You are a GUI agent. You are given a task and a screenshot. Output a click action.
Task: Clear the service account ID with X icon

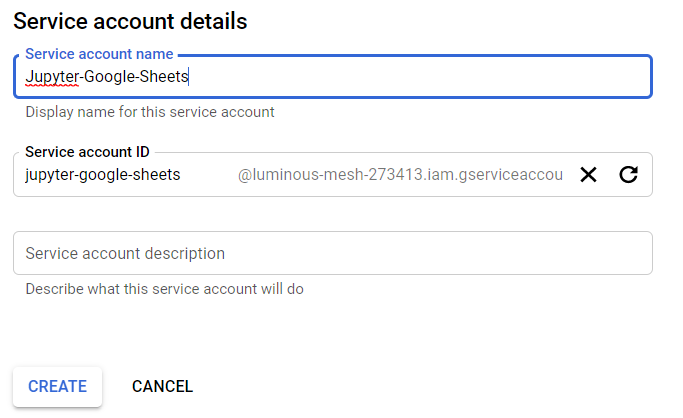tap(588, 175)
